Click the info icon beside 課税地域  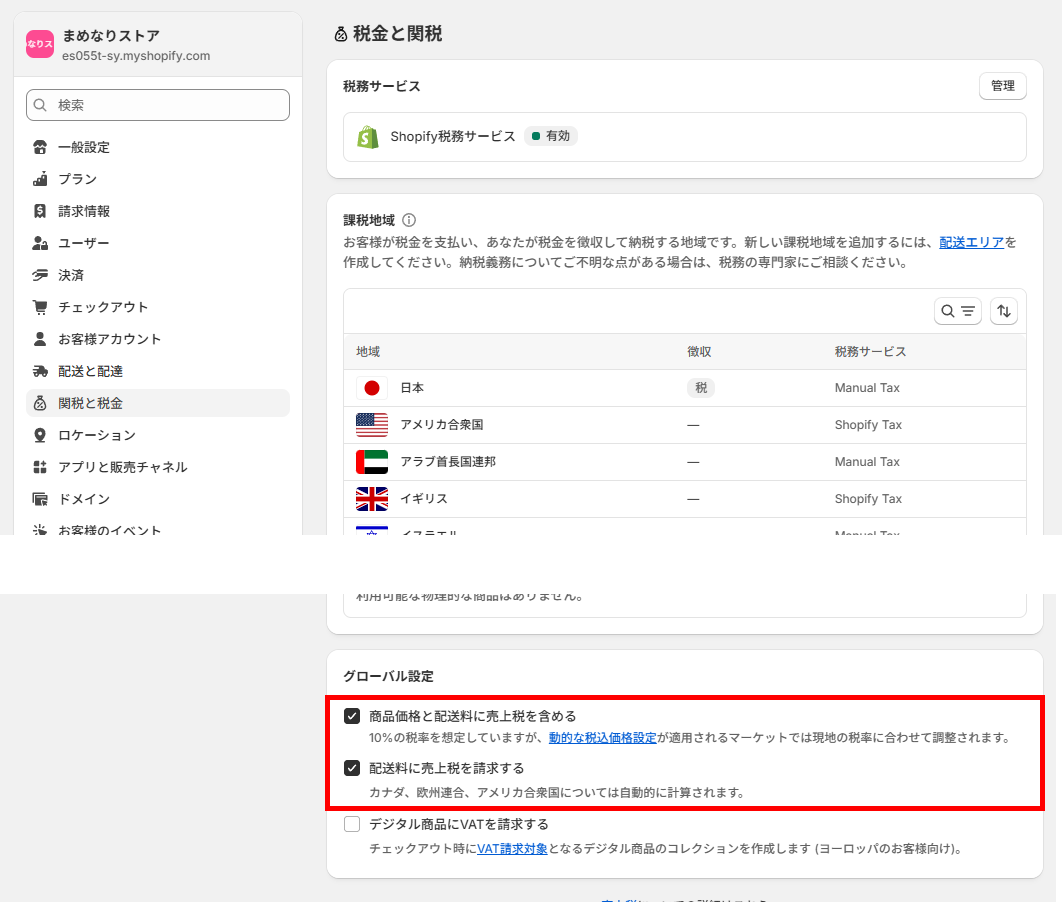[x=409, y=220]
